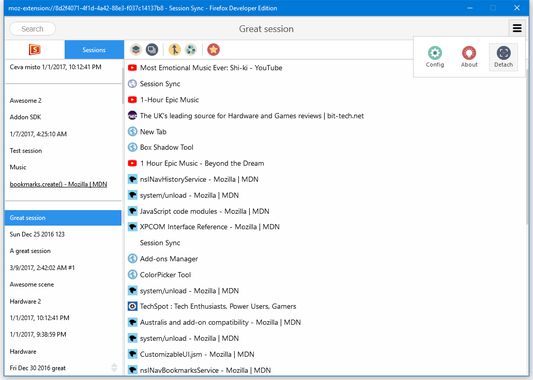Select the Test session entry
Viewport: 533px width, 380px height.
pos(26,151)
